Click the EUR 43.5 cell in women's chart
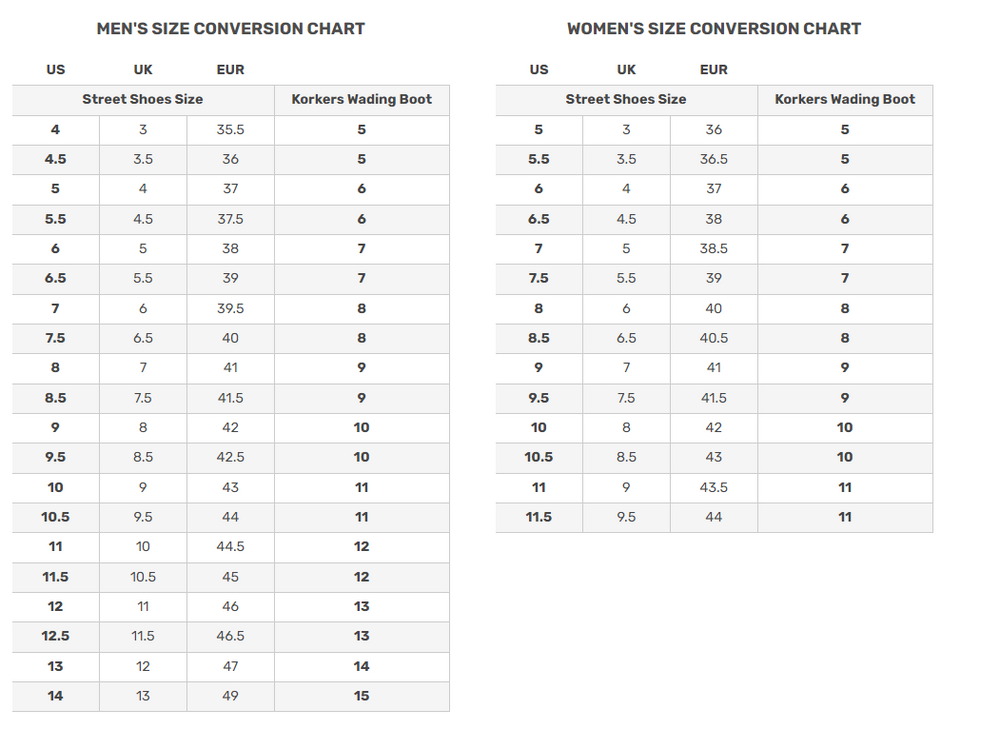Screen dimensions: 1000x729 [x=714, y=487]
